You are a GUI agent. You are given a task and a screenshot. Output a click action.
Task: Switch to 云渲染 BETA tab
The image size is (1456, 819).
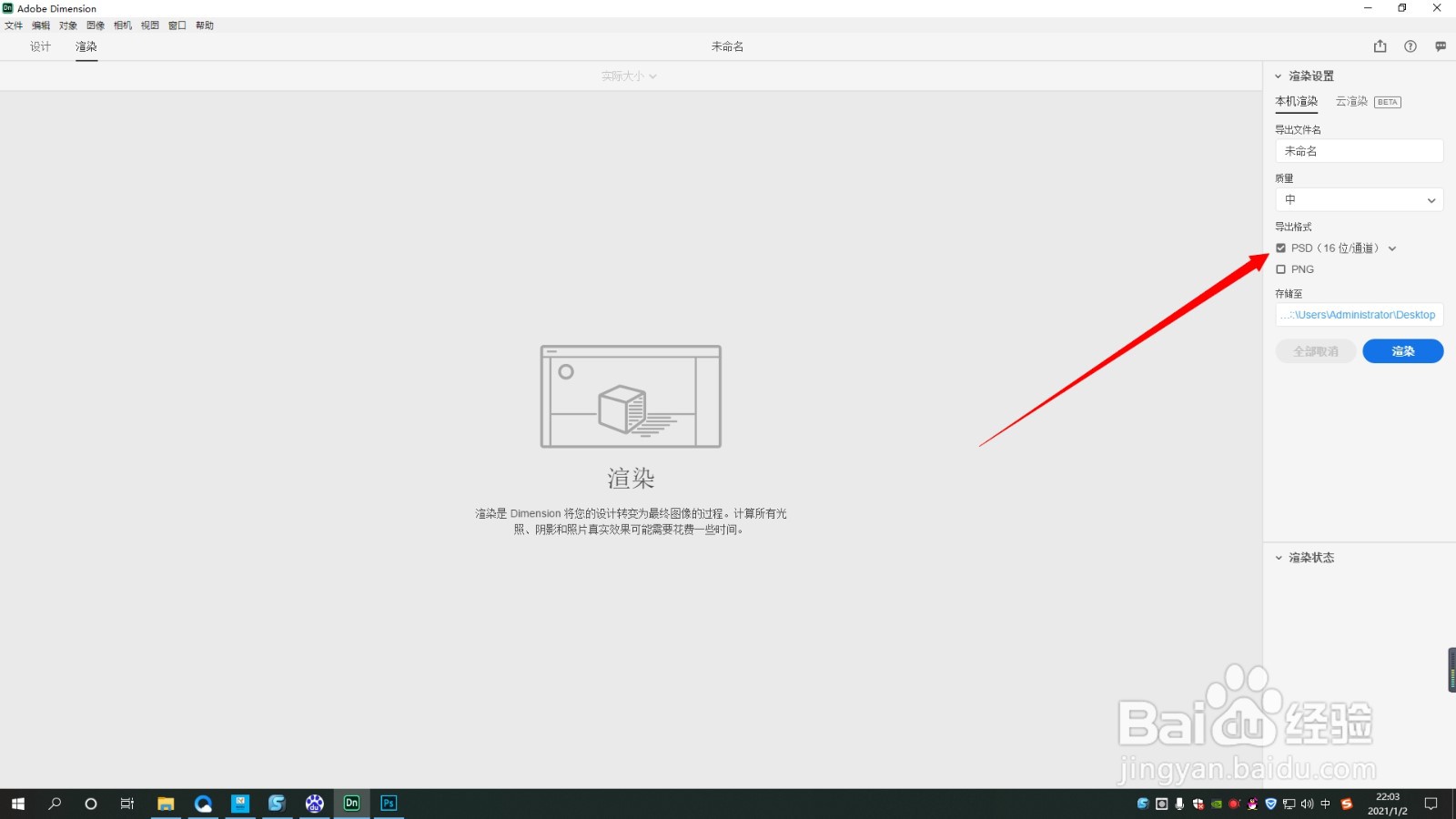(1368, 101)
